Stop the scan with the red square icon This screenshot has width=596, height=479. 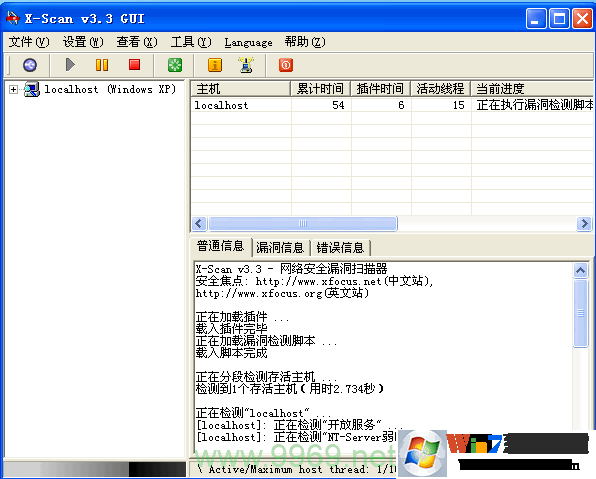(134, 64)
